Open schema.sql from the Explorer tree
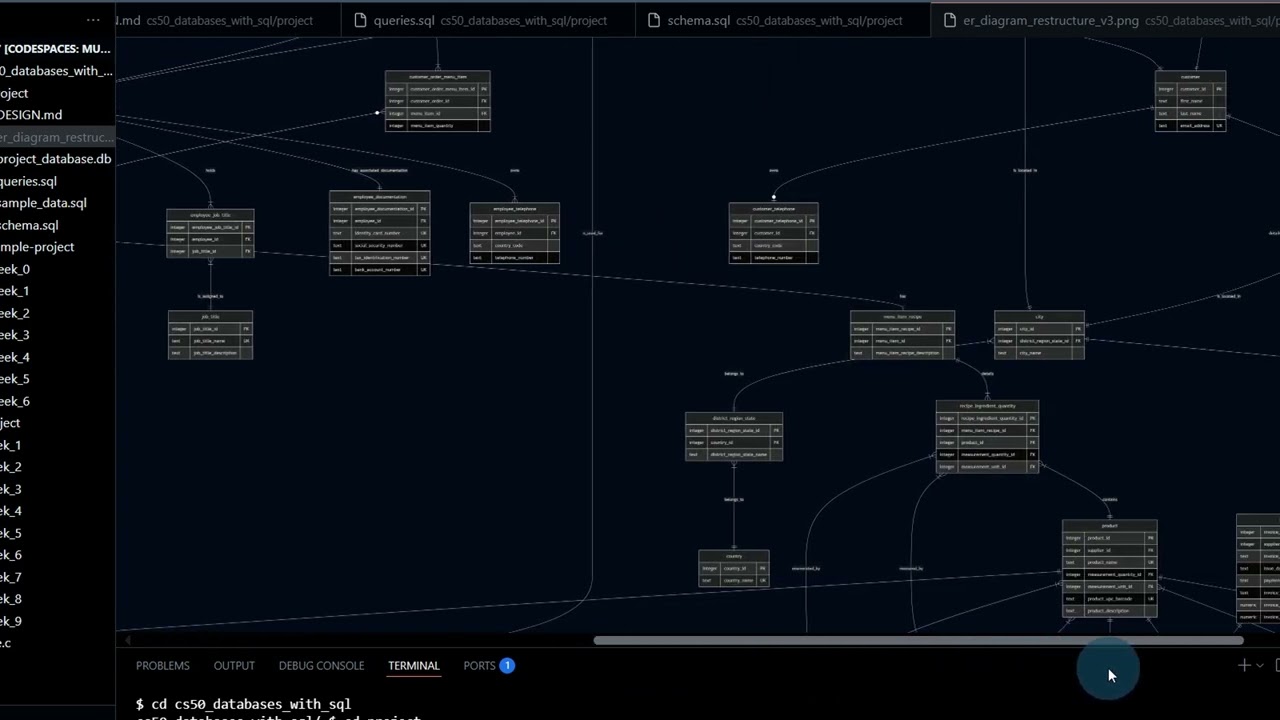The width and height of the screenshot is (1280, 720). coord(57,225)
